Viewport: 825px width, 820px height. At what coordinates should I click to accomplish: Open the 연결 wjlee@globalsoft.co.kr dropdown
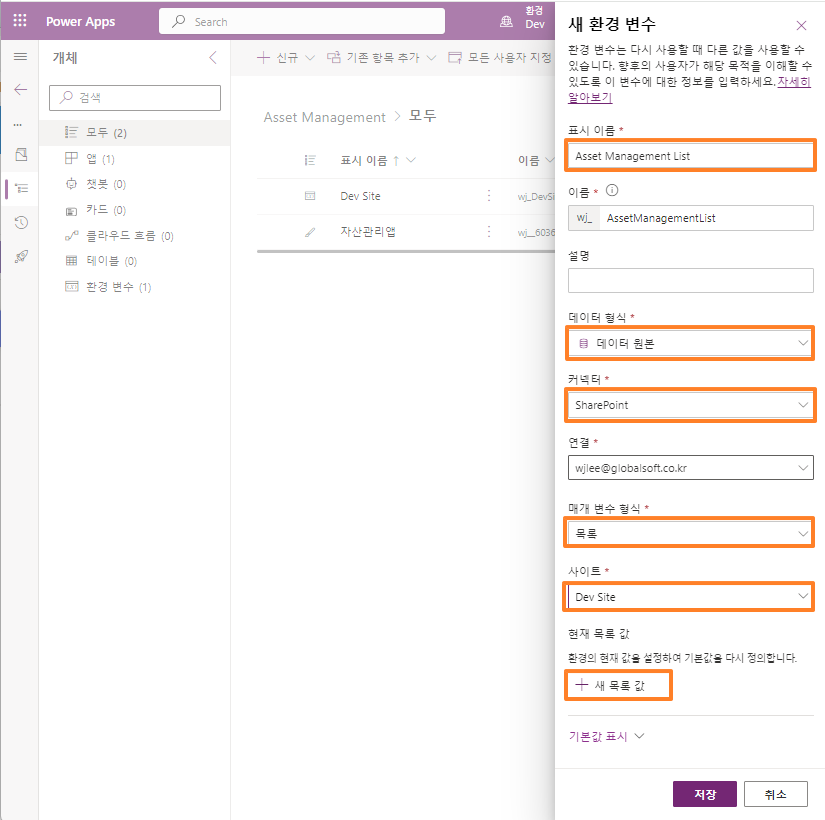[690, 468]
